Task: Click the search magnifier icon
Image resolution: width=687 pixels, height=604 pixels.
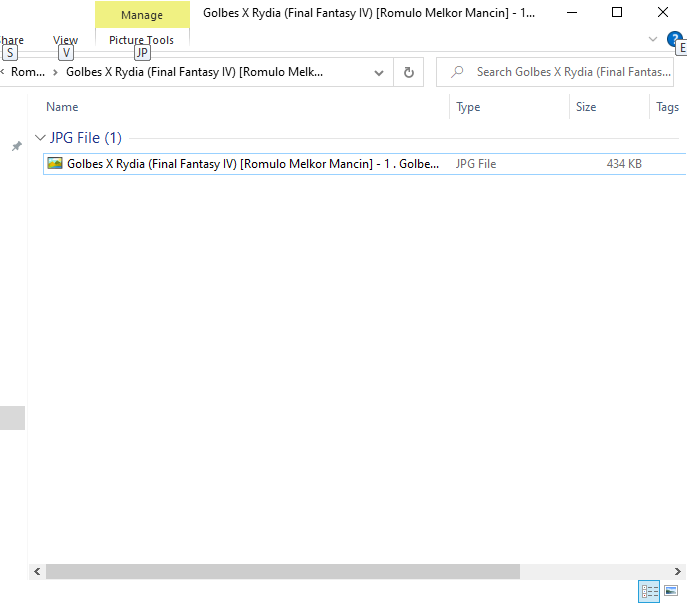Action: [457, 71]
